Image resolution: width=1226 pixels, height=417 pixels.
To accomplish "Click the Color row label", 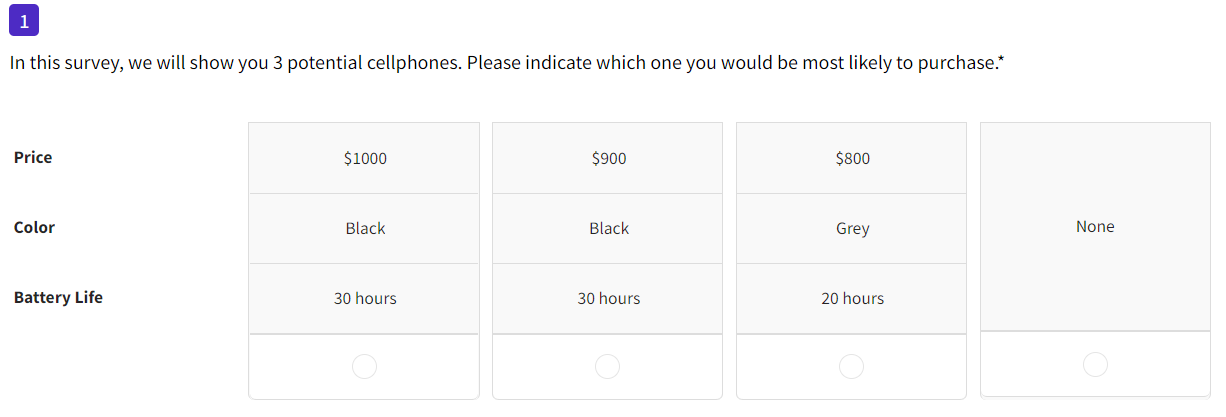I will pos(34,227).
